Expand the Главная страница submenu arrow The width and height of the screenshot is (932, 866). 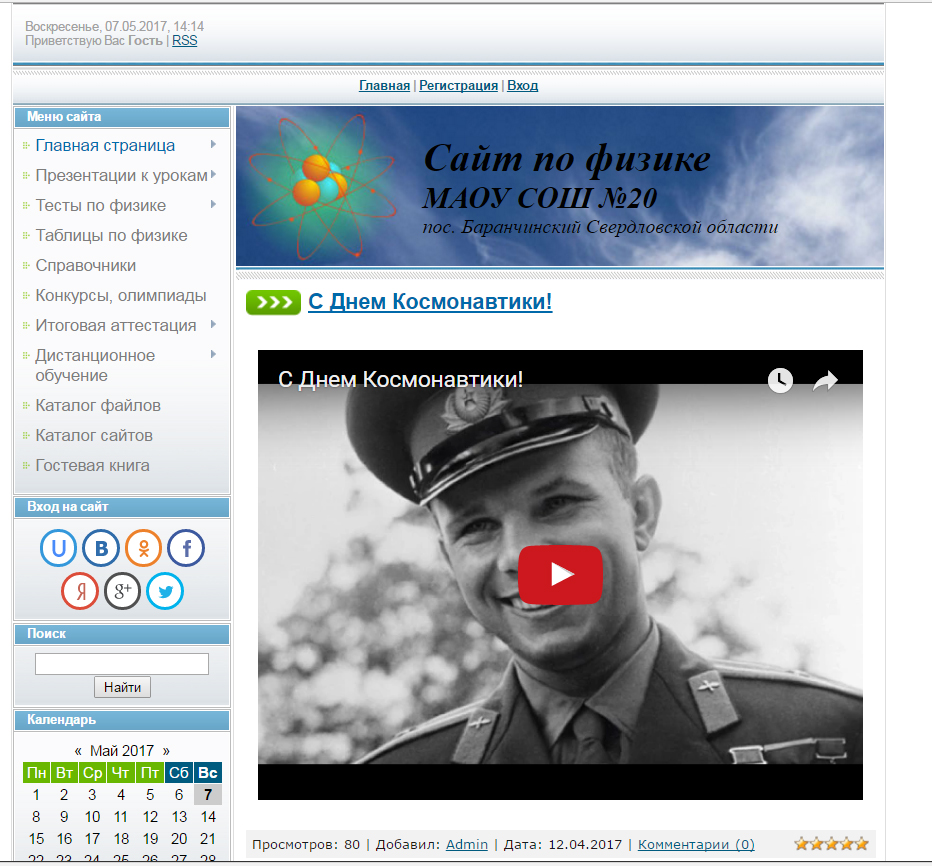pos(213,144)
